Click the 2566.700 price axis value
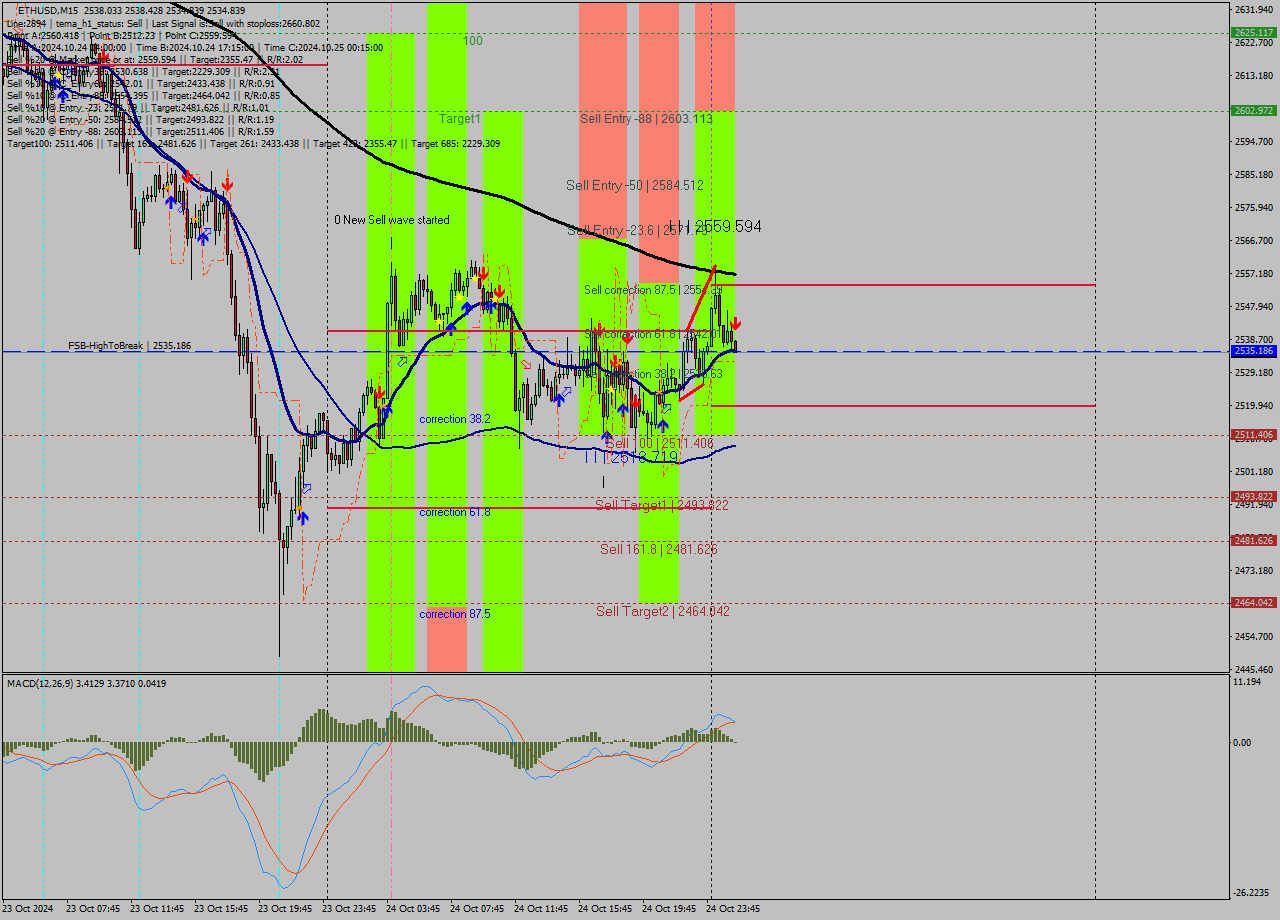 [1253, 240]
